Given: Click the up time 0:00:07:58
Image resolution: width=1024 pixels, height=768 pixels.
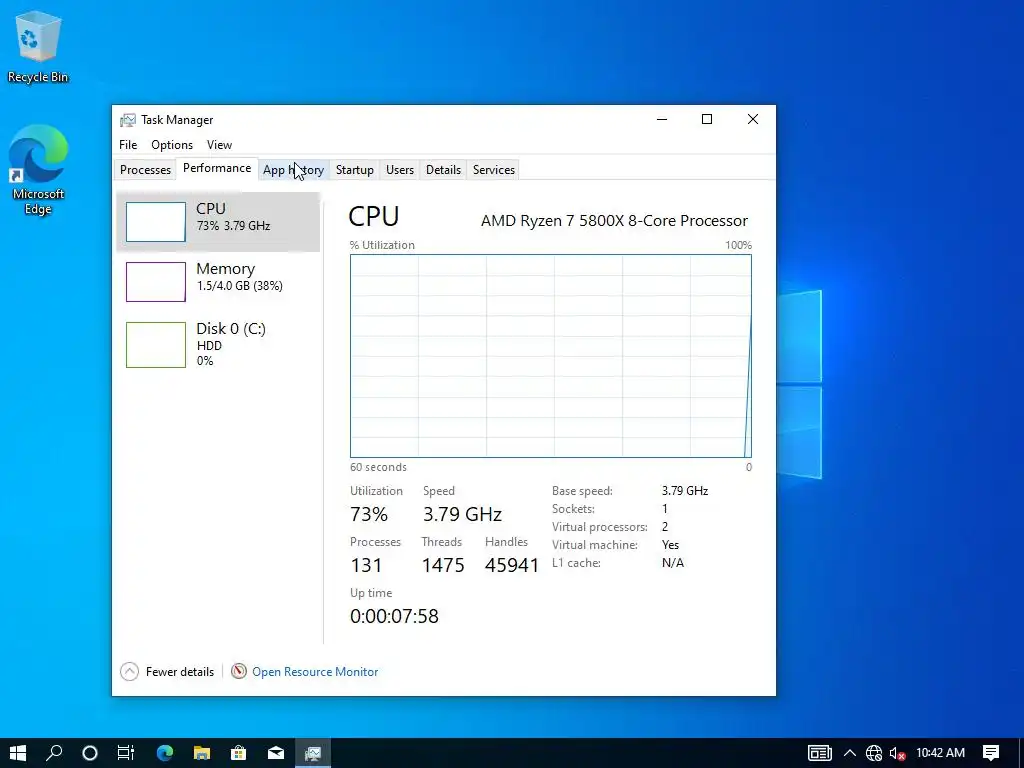Looking at the screenshot, I should 394,616.
